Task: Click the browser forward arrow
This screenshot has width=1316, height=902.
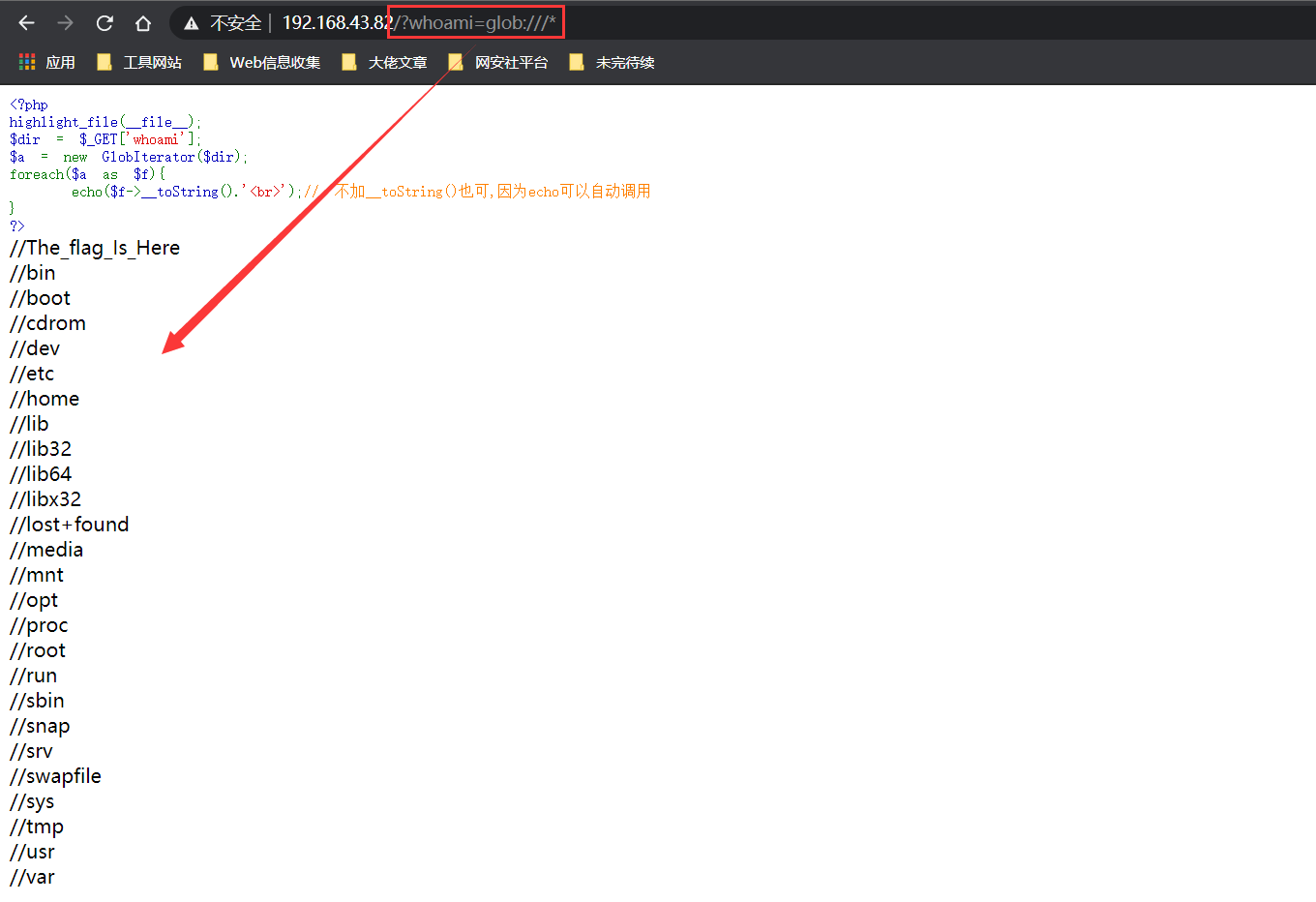Action: coord(65,23)
